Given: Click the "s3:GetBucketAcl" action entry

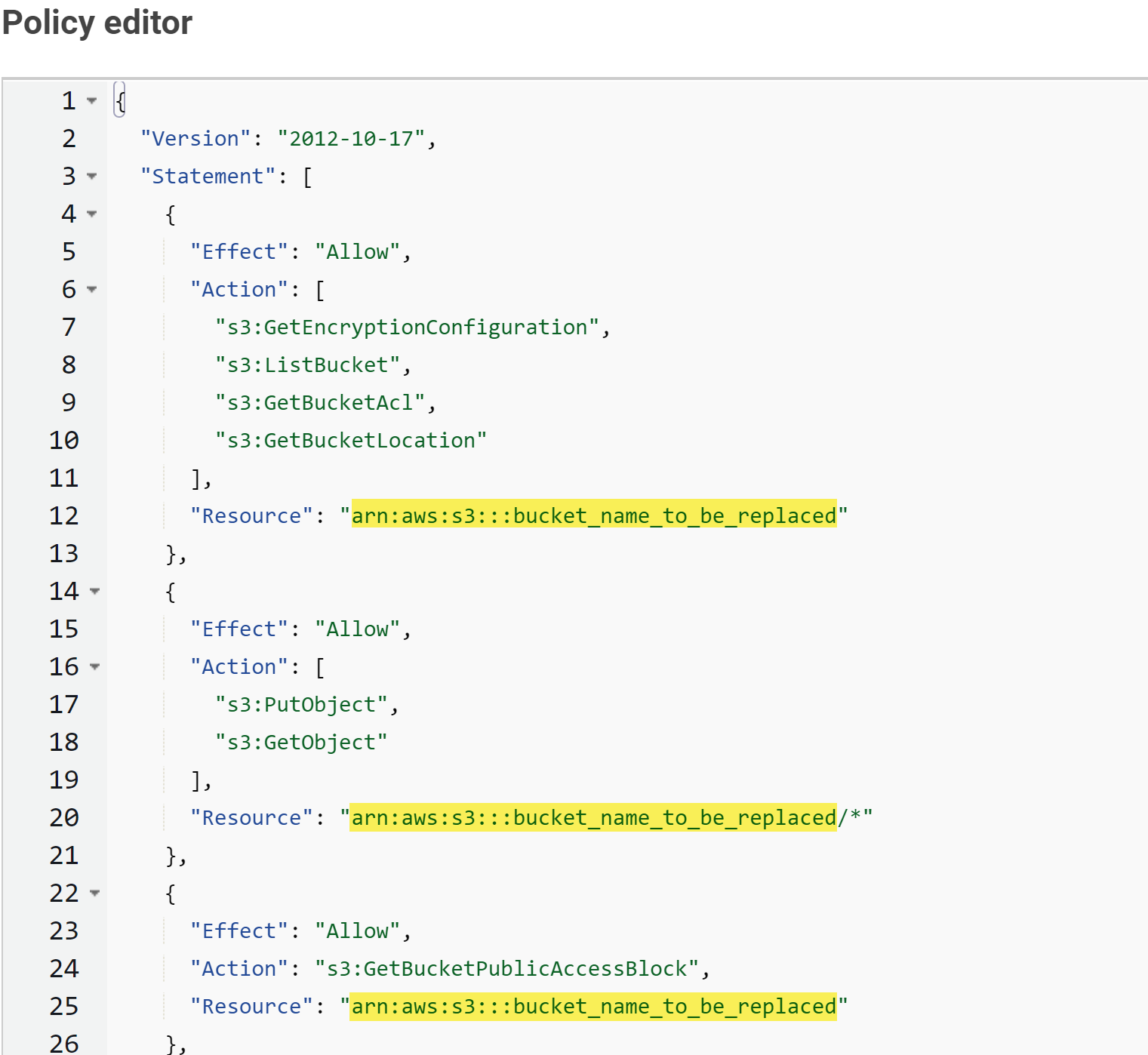Looking at the screenshot, I should pyautogui.click(x=320, y=403).
